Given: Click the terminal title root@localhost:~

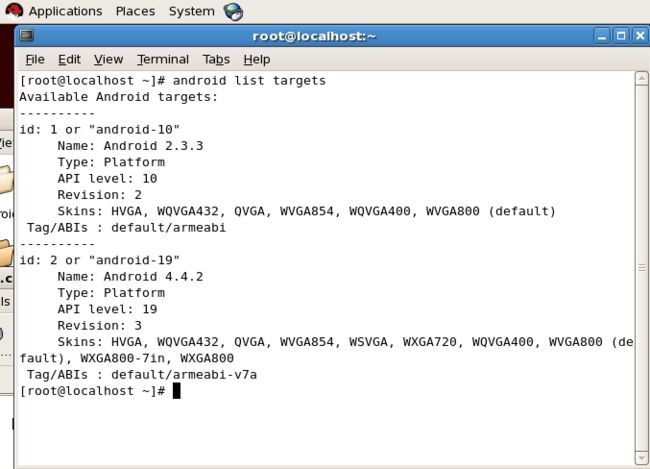Looking at the screenshot, I should point(314,36).
